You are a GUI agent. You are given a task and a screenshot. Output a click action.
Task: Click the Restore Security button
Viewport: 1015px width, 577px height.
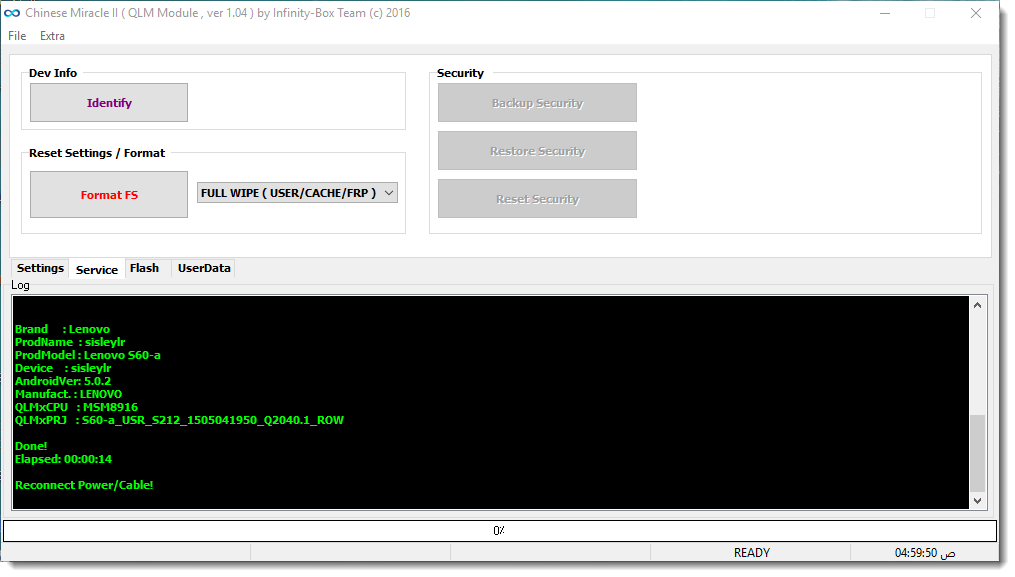(537, 150)
